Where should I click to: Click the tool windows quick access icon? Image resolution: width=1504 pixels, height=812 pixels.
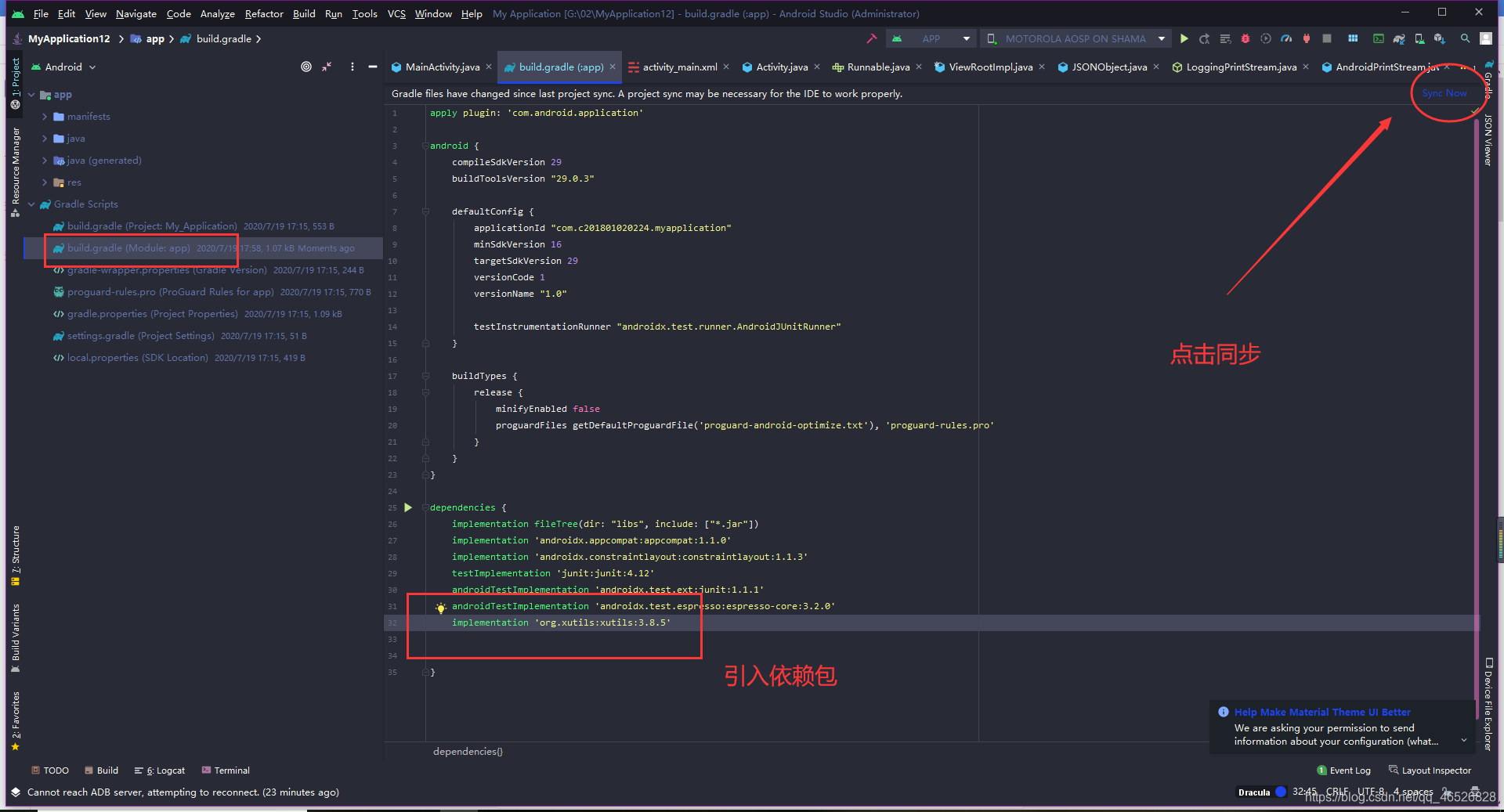tap(15, 792)
